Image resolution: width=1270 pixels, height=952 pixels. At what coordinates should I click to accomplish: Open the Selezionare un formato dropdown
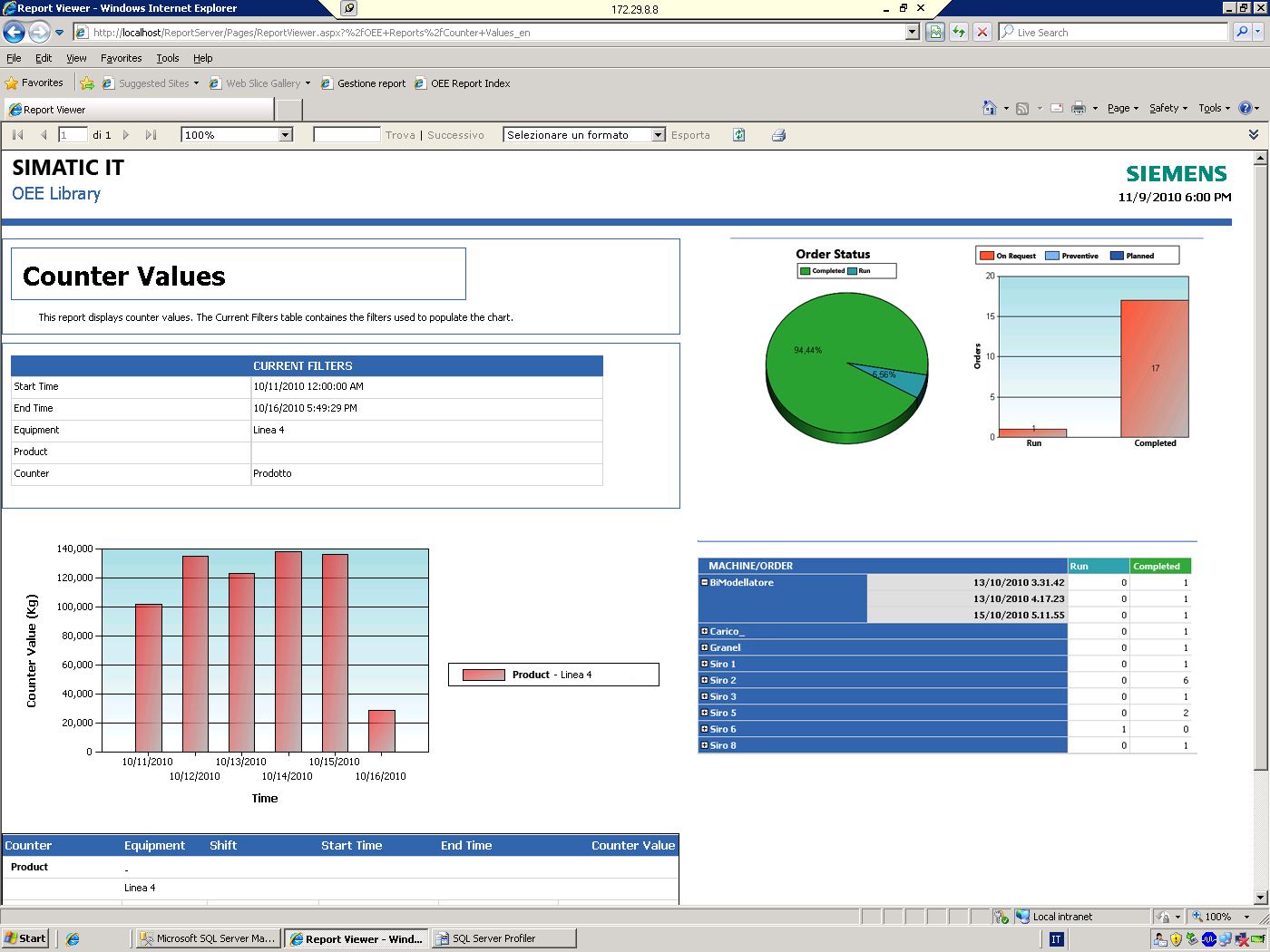(x=658, y=134)
